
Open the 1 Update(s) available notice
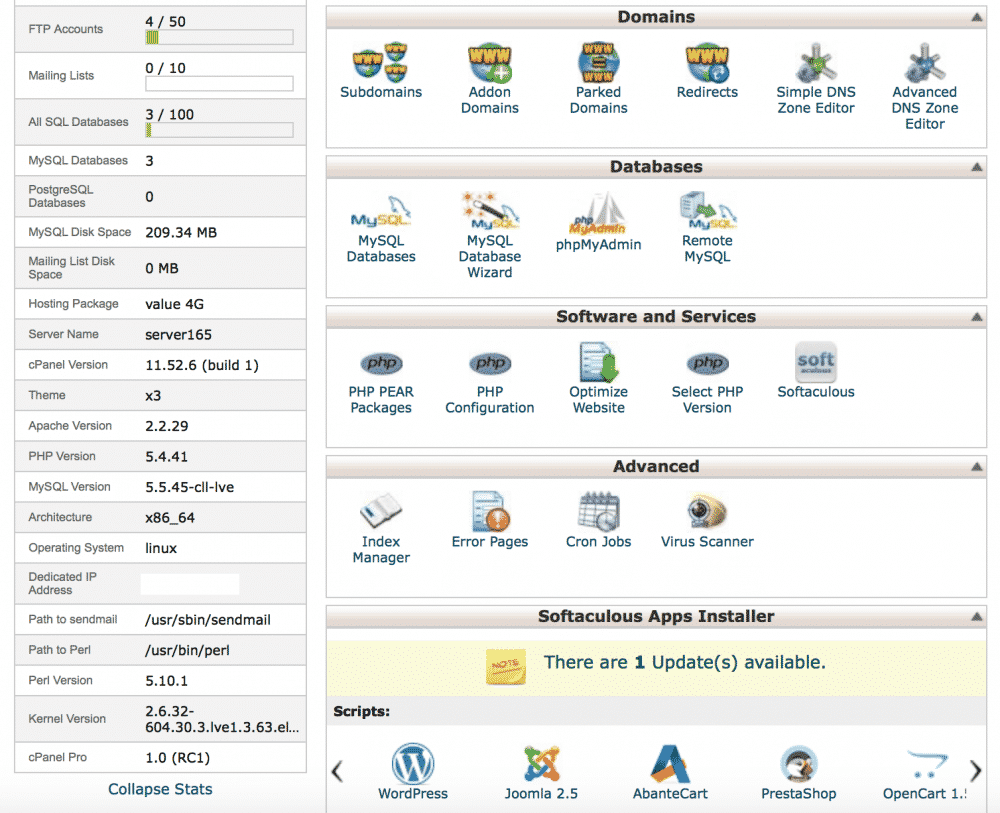coord(684,663)
